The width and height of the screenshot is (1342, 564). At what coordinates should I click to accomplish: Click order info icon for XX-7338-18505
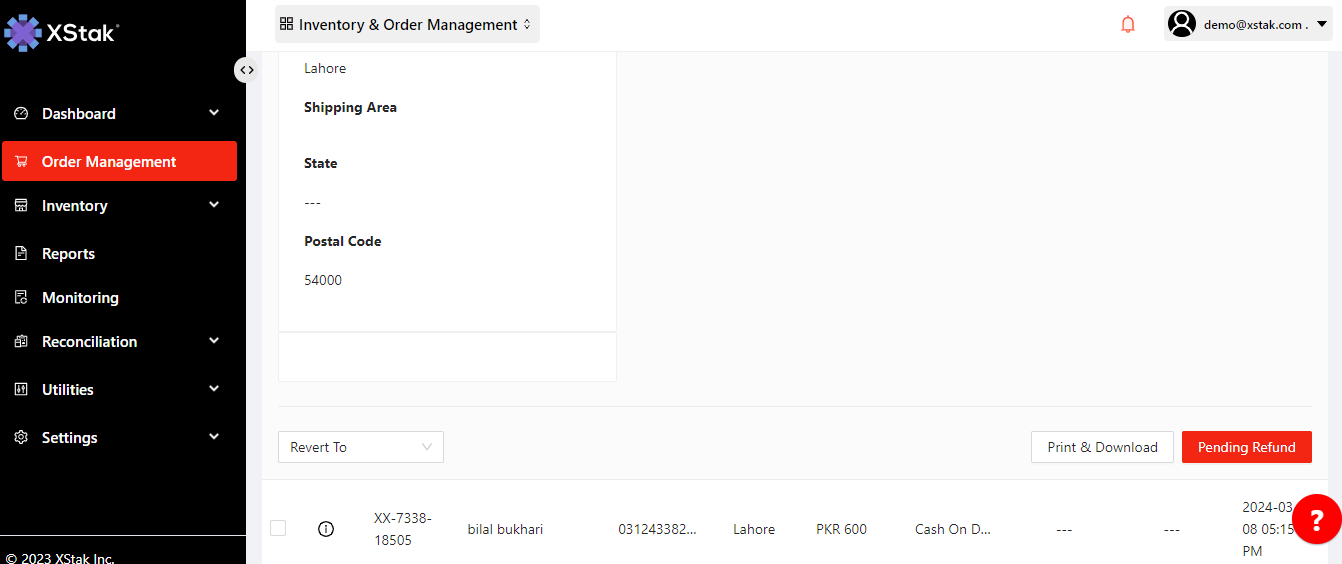(325, 529)
